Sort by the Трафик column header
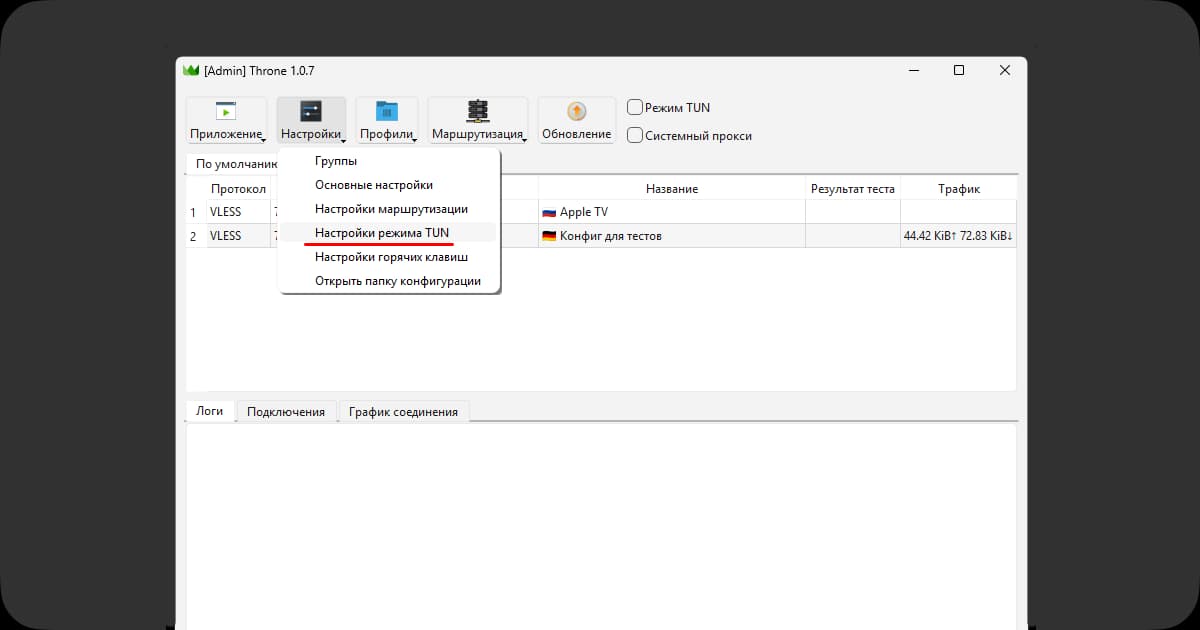Viewport: 1200px width, 630px height. [x=958, y=189]
